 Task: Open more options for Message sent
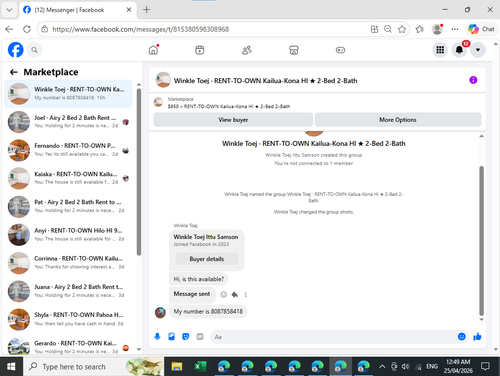point(246,294)
